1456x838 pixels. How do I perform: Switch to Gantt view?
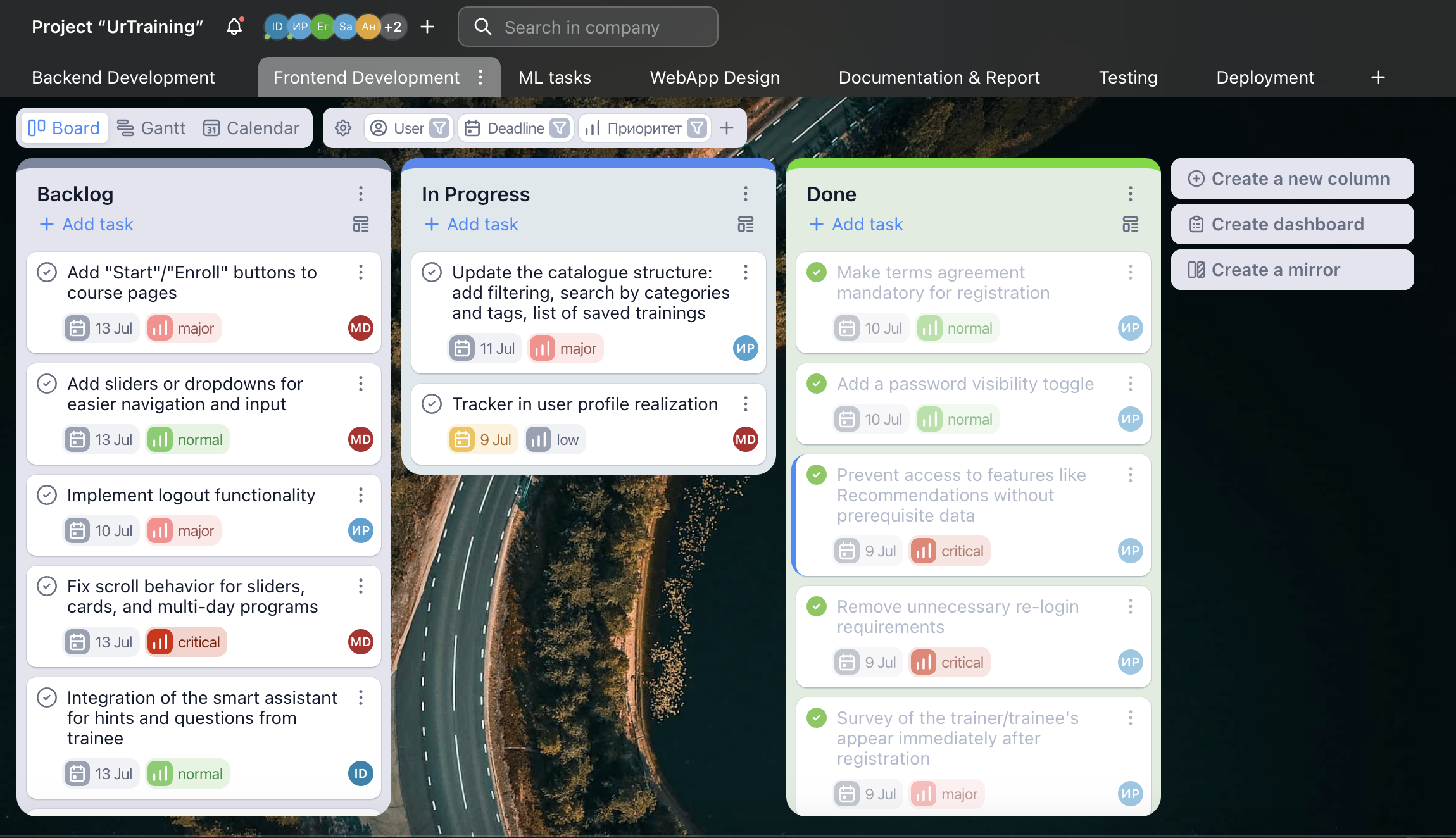(151, 128)
